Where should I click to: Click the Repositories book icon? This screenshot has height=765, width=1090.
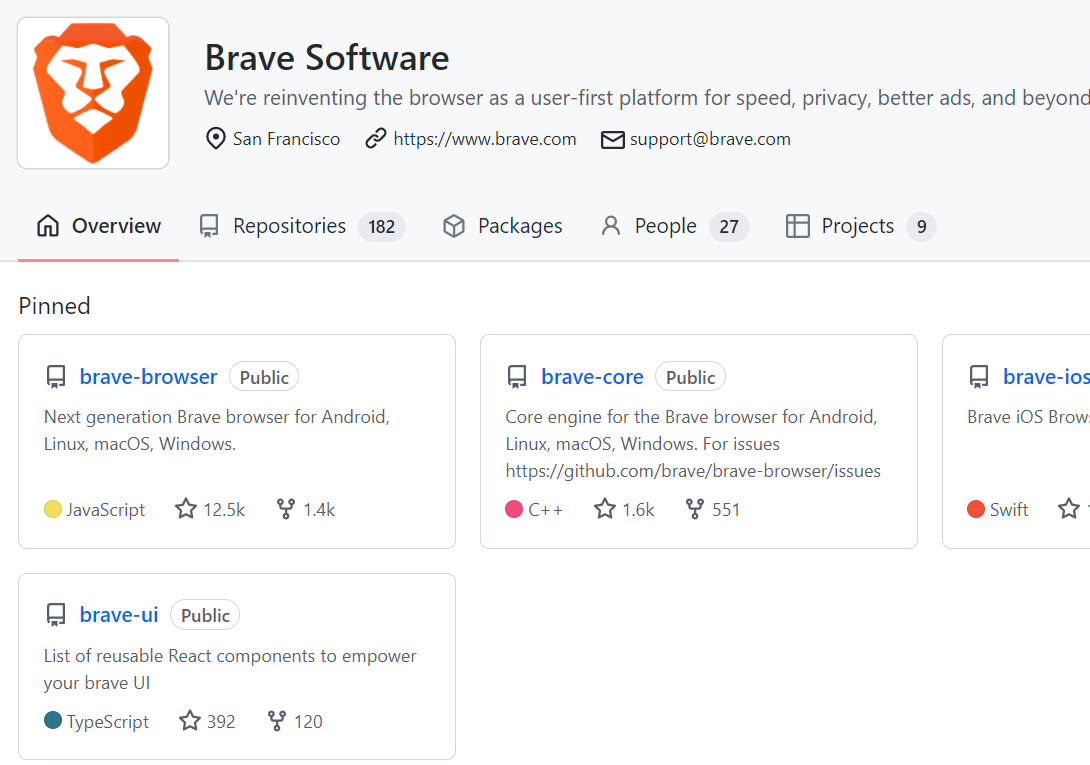(209, 226)
